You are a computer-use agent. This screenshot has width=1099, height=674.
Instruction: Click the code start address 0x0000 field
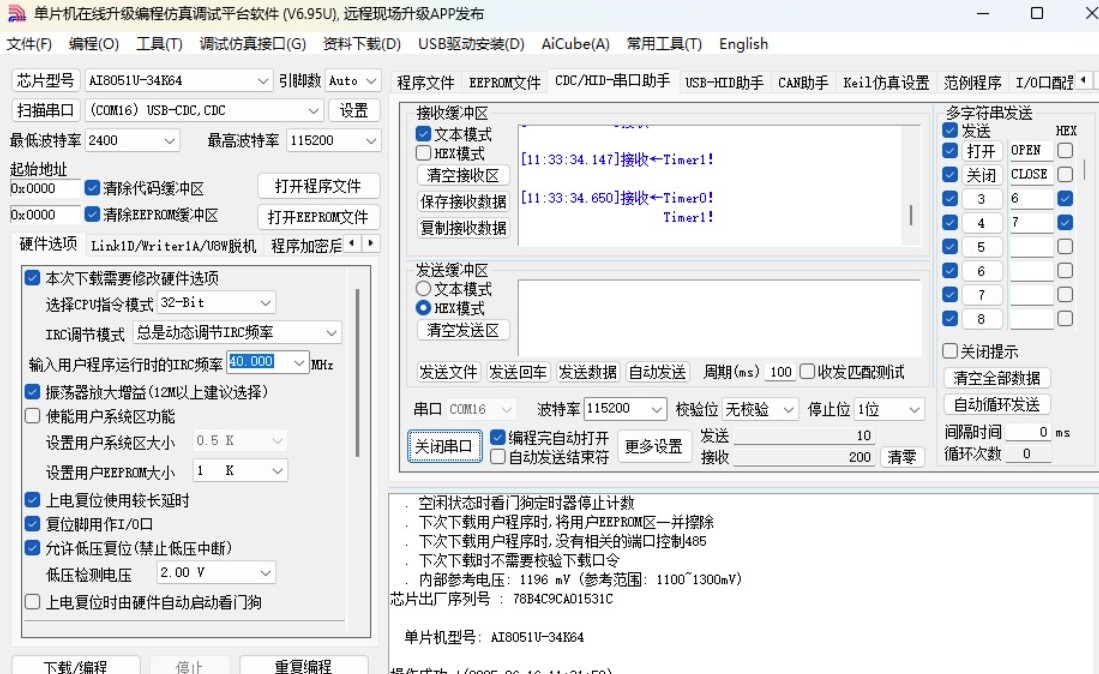pyautogui.click(x=44, y=188)
